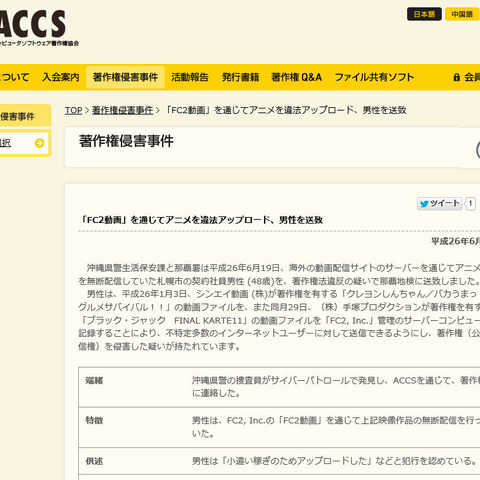This screenshot has height=480, width=480.
Task: Follow the 著作権侵害事件 breadcrumb link
Action: [122, 110]
